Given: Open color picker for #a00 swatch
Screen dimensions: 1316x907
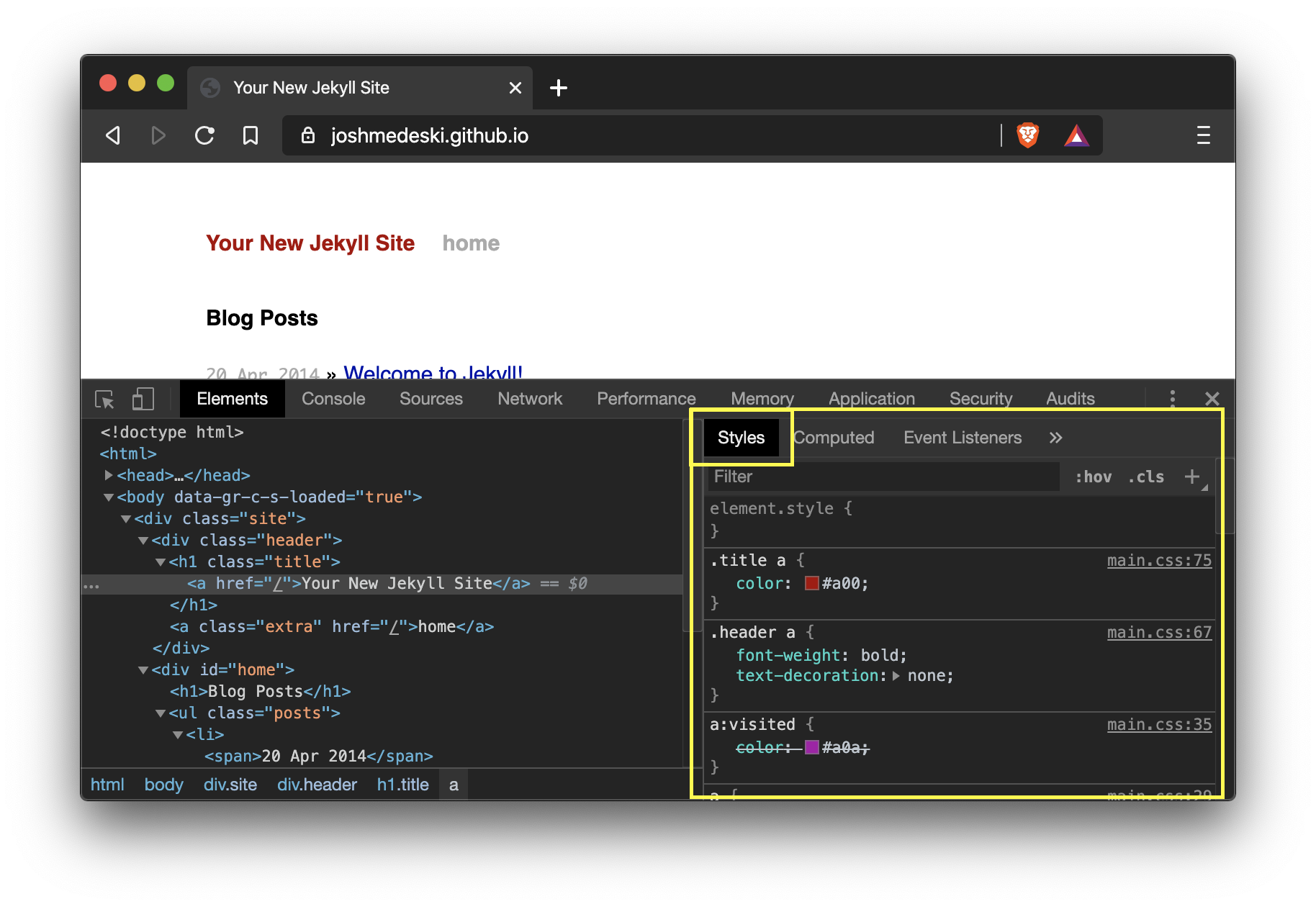Looking at the screenshot, I should [x=811, y=583].
